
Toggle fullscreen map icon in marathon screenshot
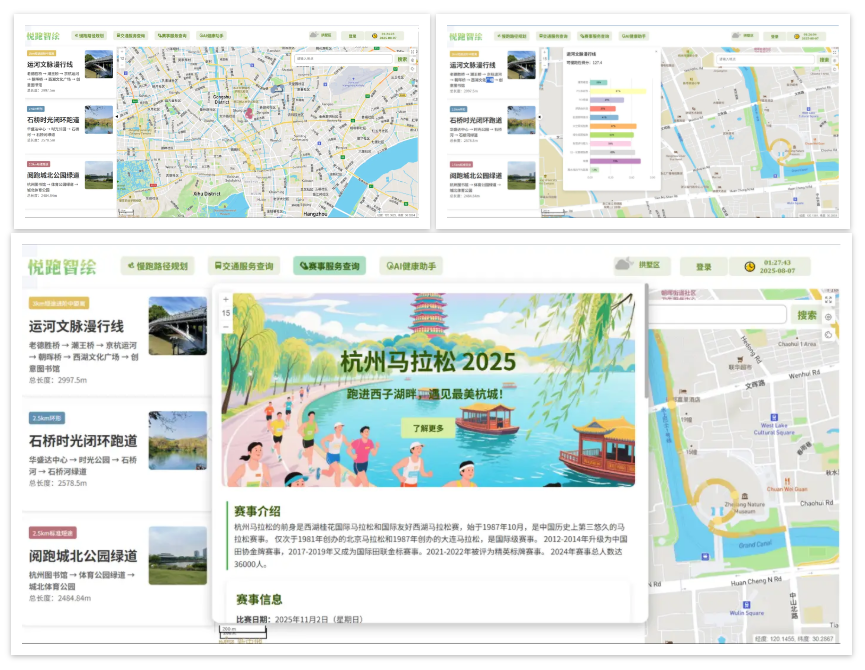pyautogui.click(x=828, y=299)
